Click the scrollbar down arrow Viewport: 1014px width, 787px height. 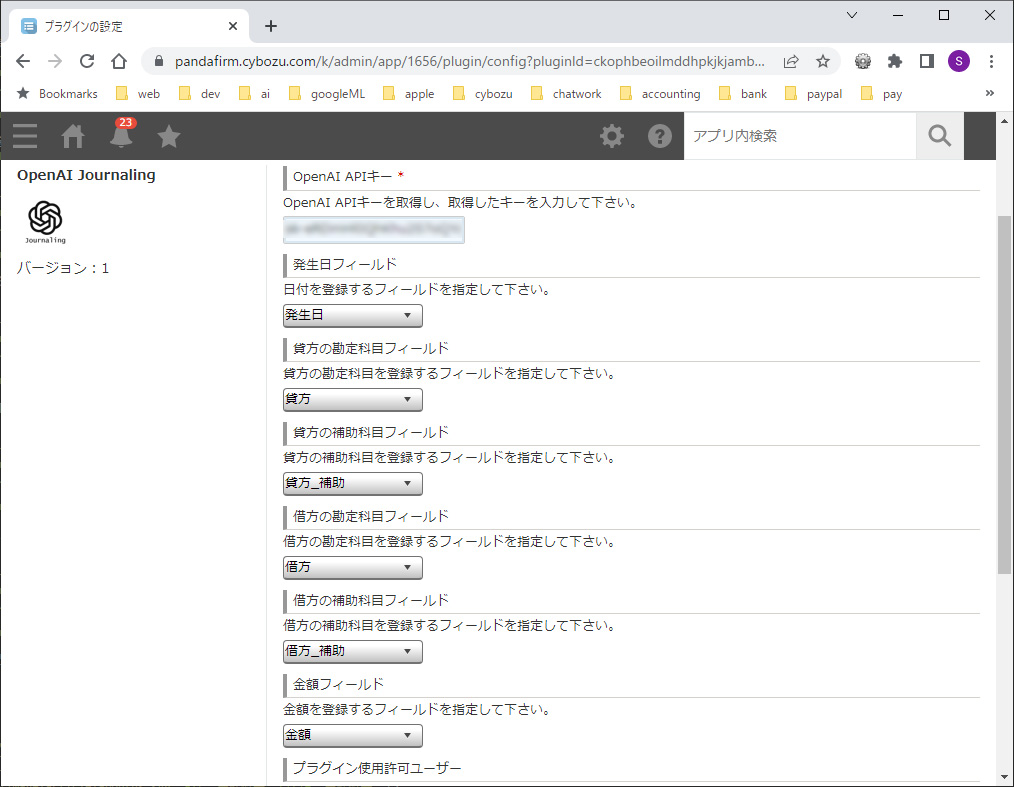click(1004, 777)
